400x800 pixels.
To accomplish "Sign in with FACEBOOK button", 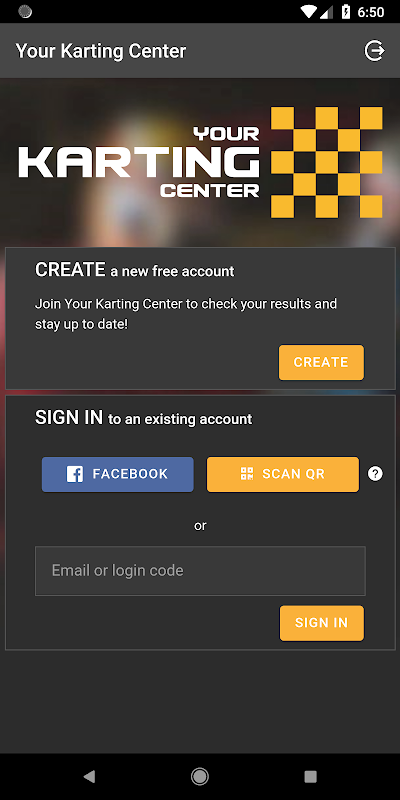I will (117, 474).
